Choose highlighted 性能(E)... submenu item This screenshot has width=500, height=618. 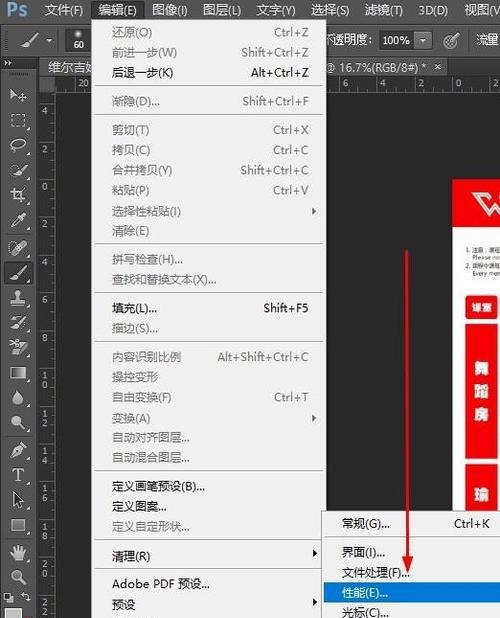tap(412, 592)
